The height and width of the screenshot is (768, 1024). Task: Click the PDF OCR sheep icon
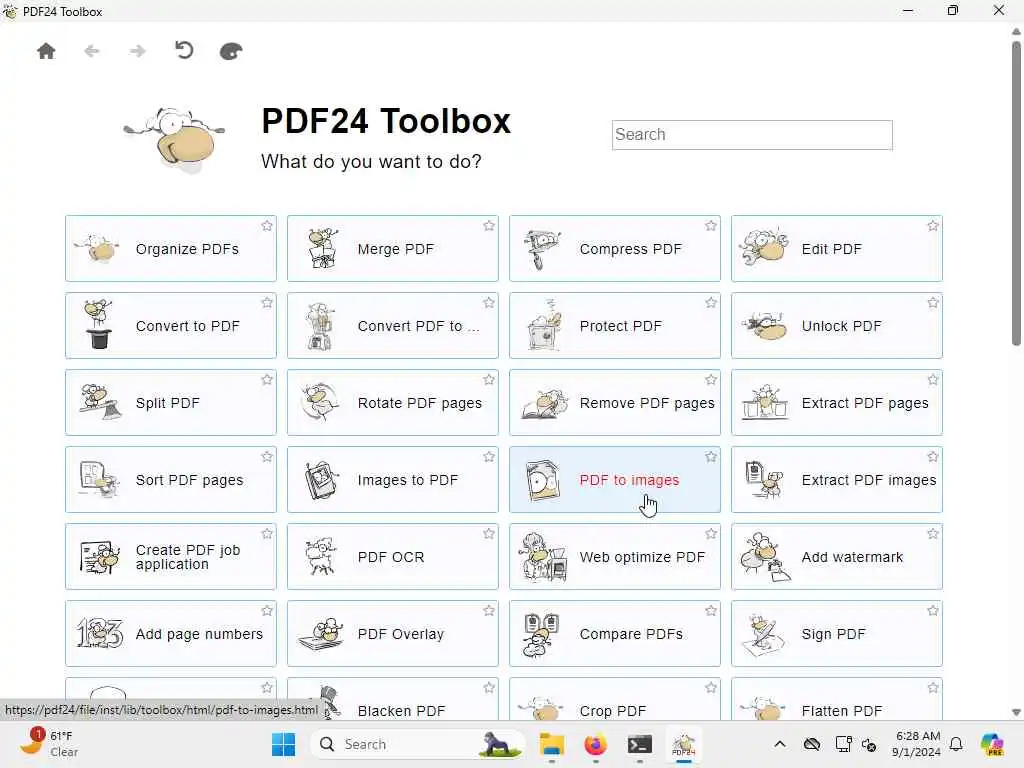[x=321, y=556]
